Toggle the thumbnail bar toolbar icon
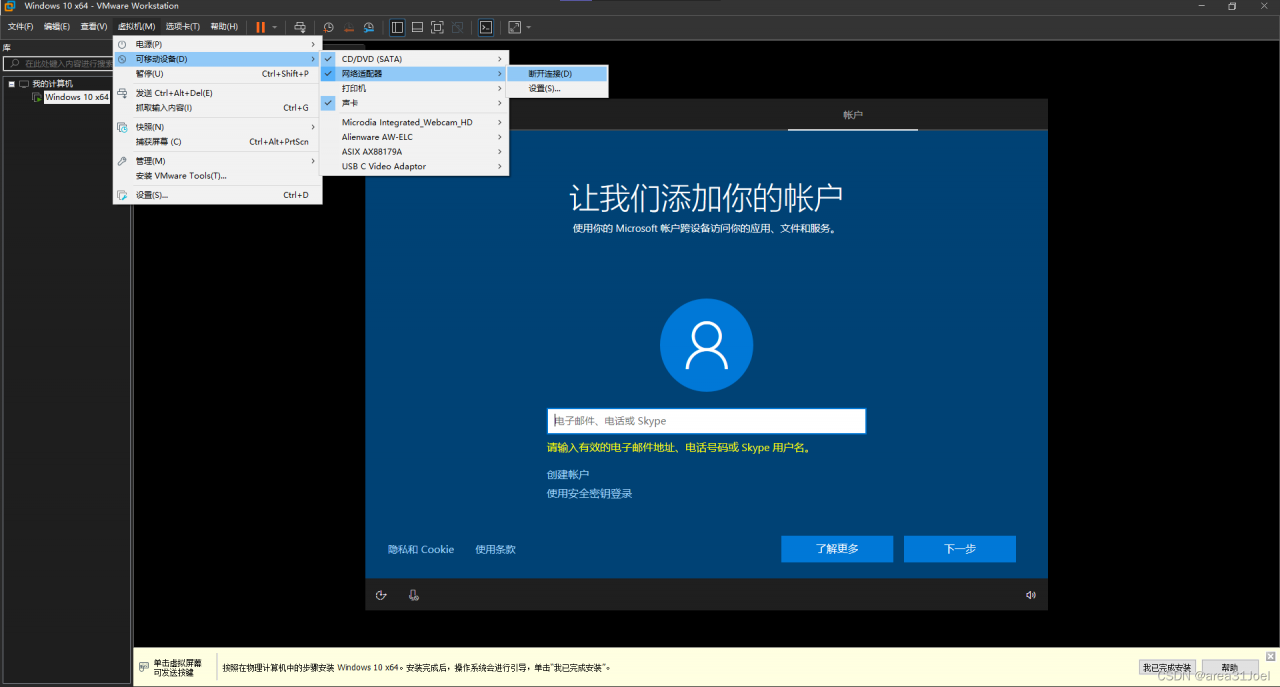This screenshot has height=687, width=1280. pyautogui.click(x=417, y=27)
